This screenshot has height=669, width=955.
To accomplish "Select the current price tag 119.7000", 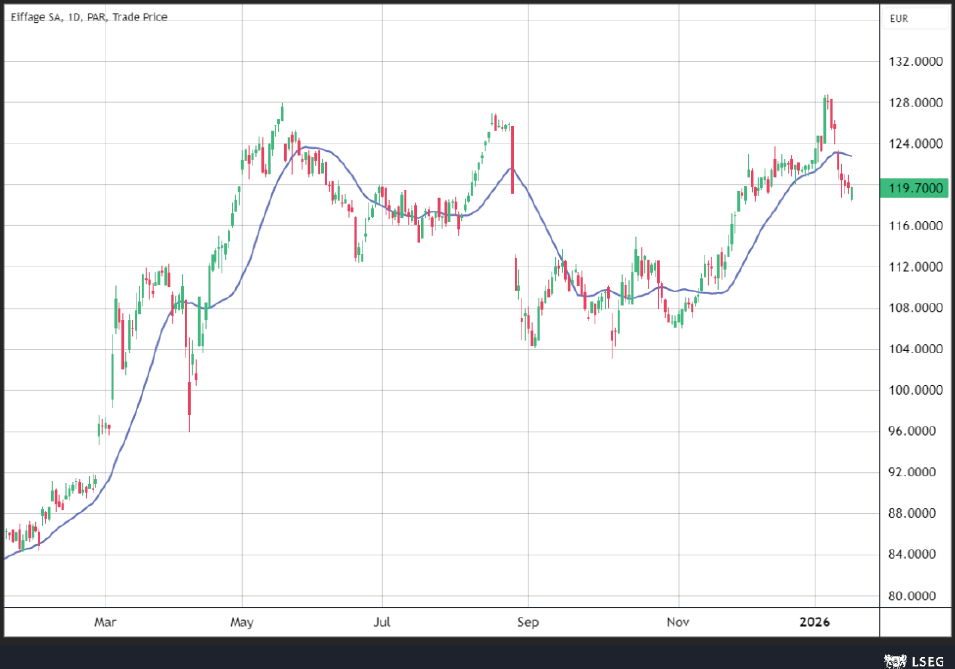I will click(x=915, y=188).
